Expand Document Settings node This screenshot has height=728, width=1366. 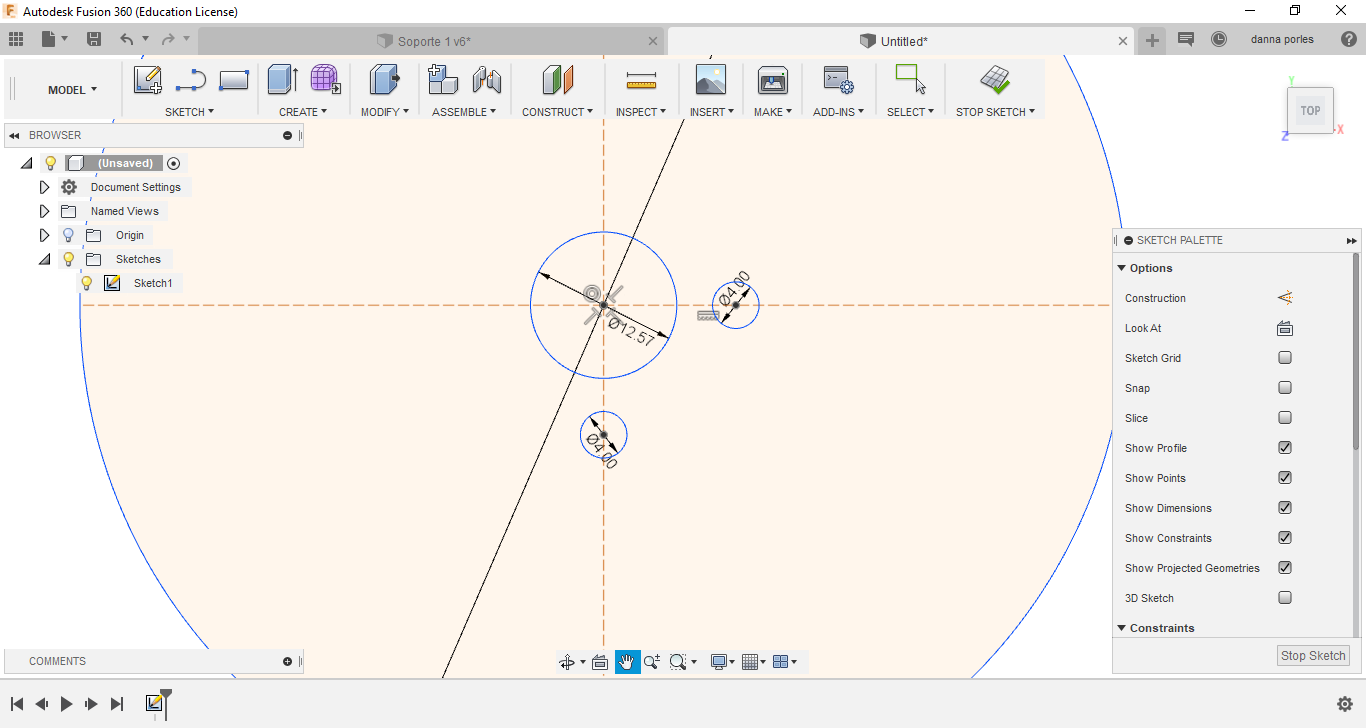click(44, 187)
